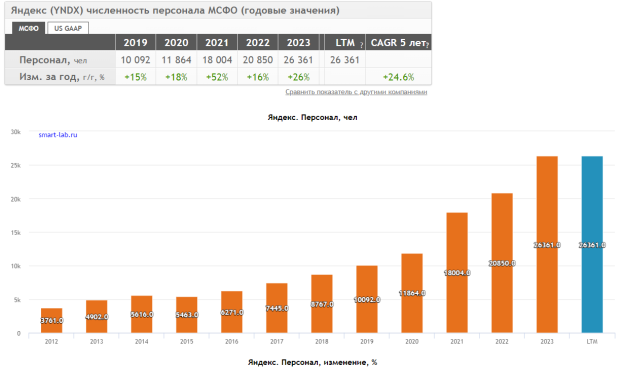
Task: Click the 2019 bar labeled 10092.0
Action: click(x=367, y=299)
